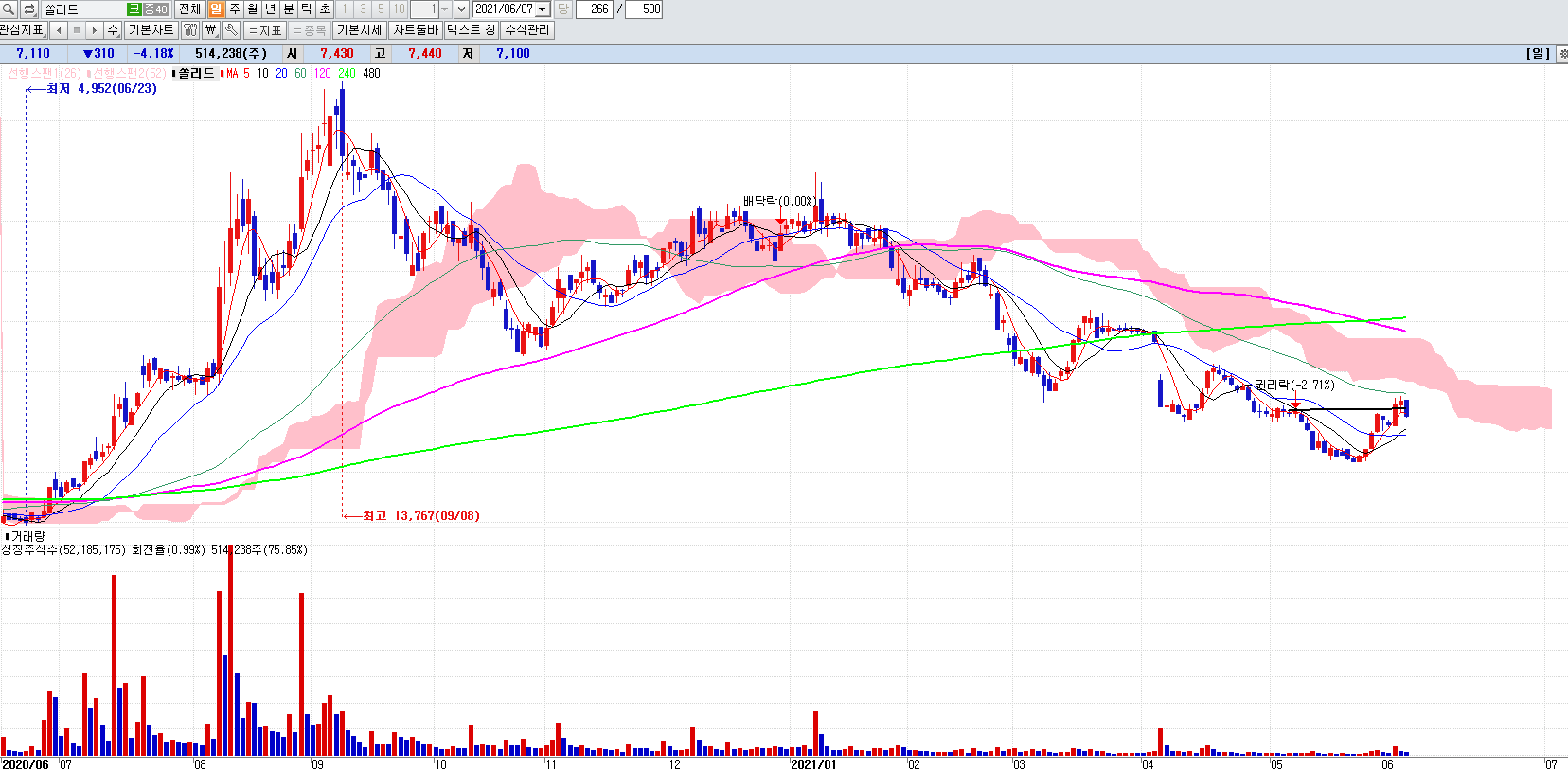Select the 10 interval preset
The image size is (1568, 772).
tap(399, 9)
